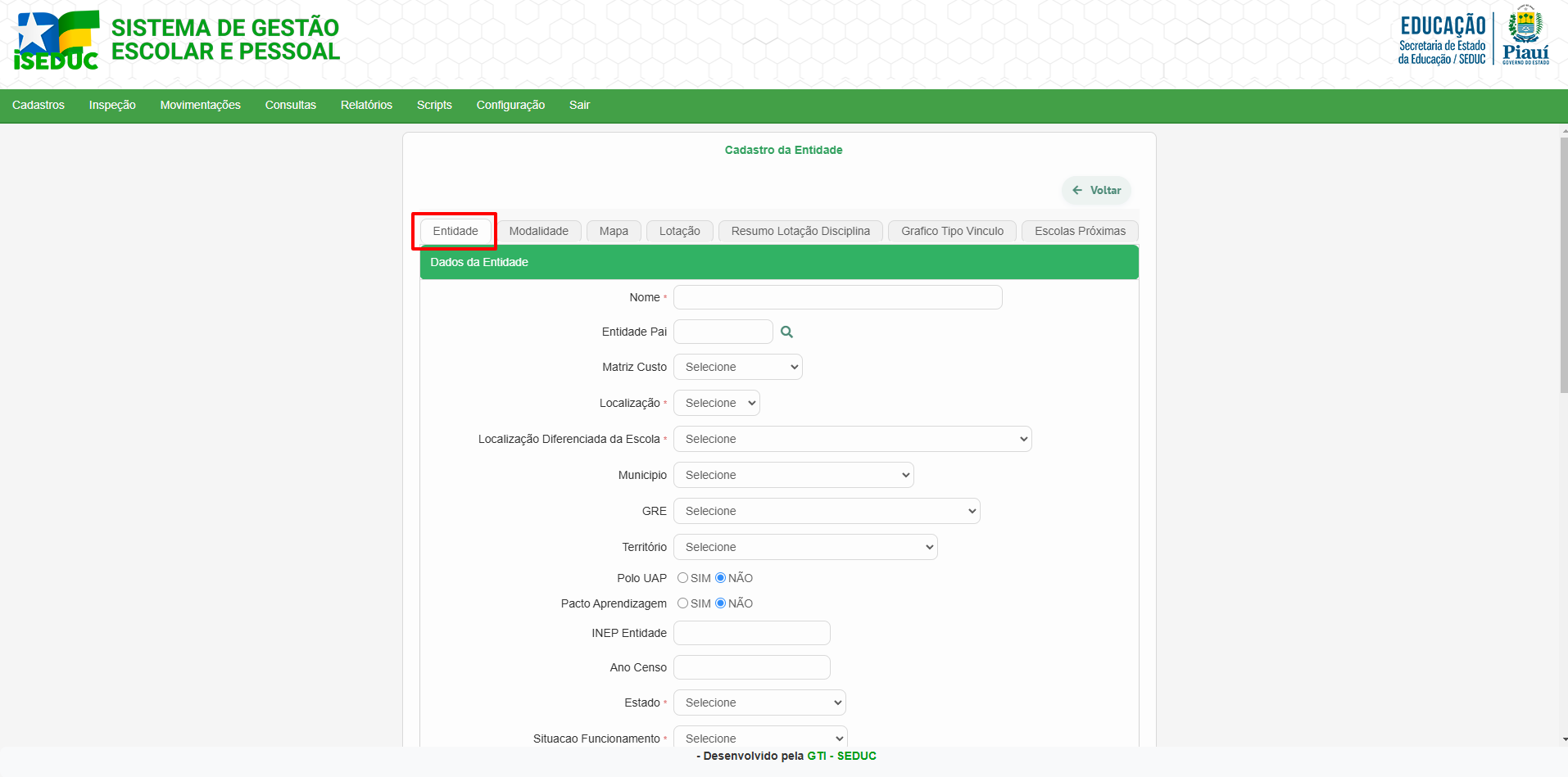1568x777 pixels.
Task: Open the Cadastros menu
Action: click(39, 105)
